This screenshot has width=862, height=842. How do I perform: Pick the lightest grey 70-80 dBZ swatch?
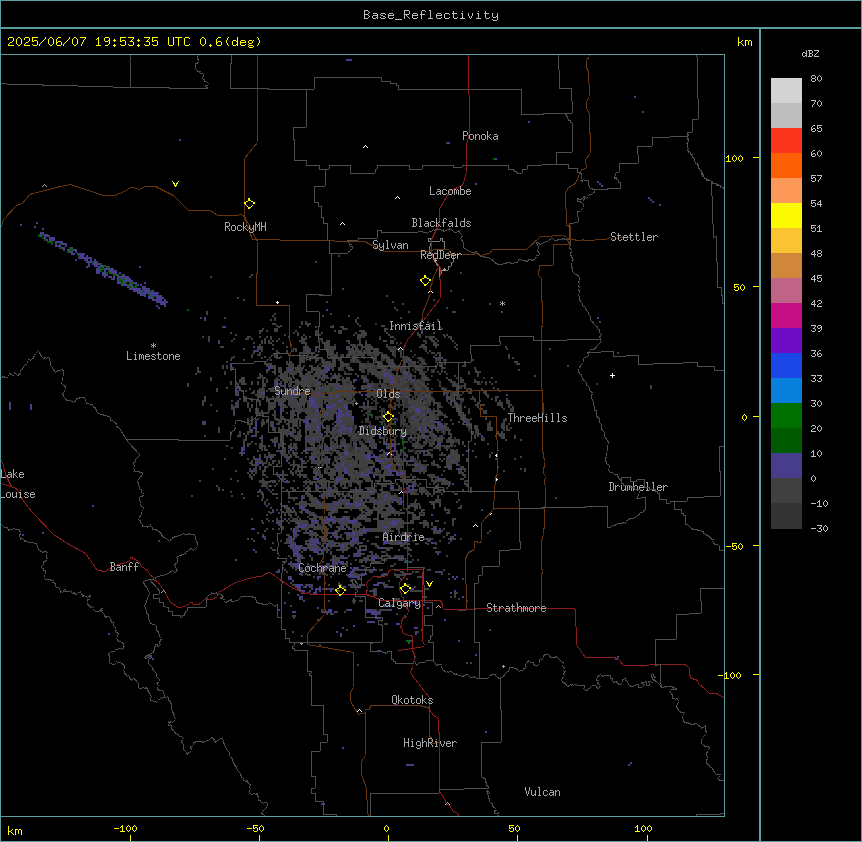tap(786, 91)
